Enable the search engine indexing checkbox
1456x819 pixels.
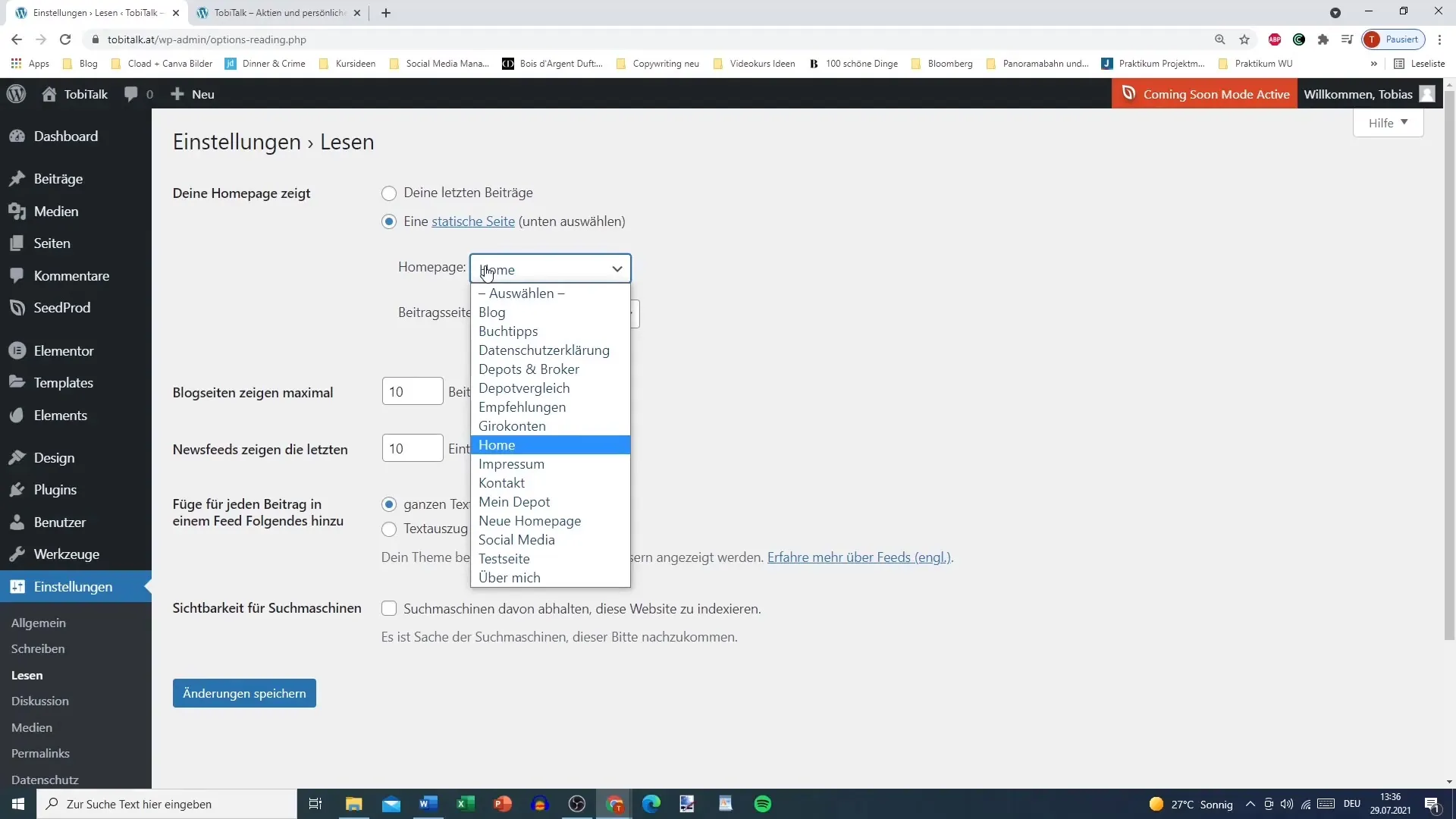click(389, 609)
